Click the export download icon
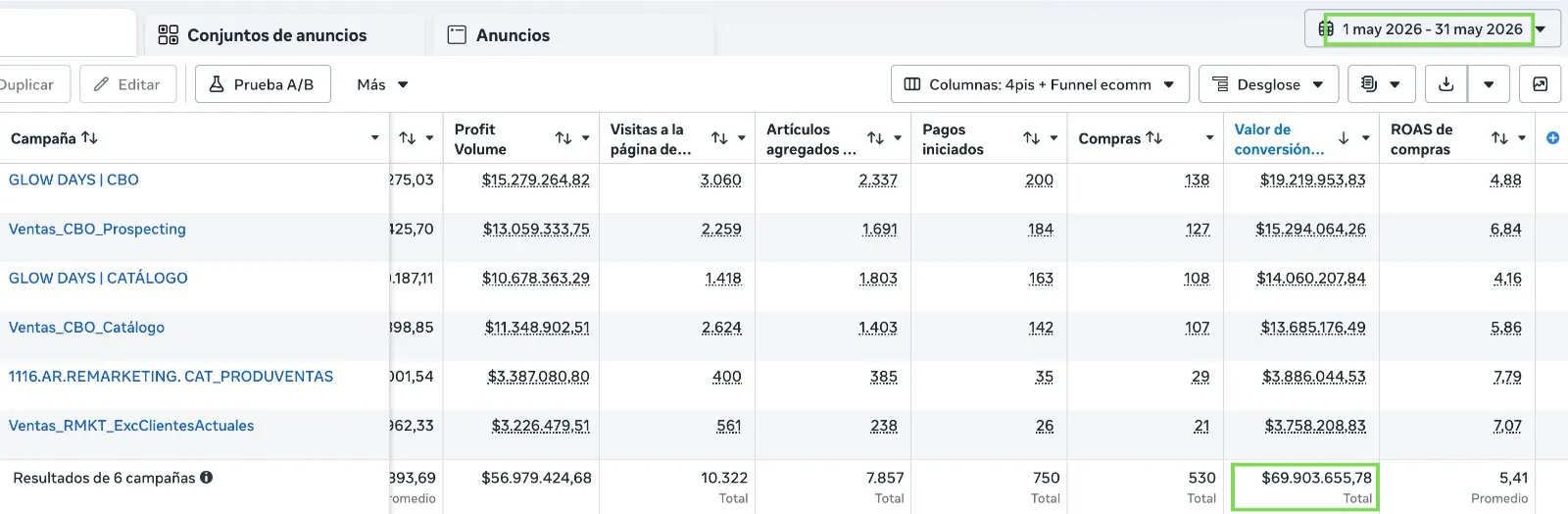Screen dimensions: 1568x514 (x=1445, y=84)
